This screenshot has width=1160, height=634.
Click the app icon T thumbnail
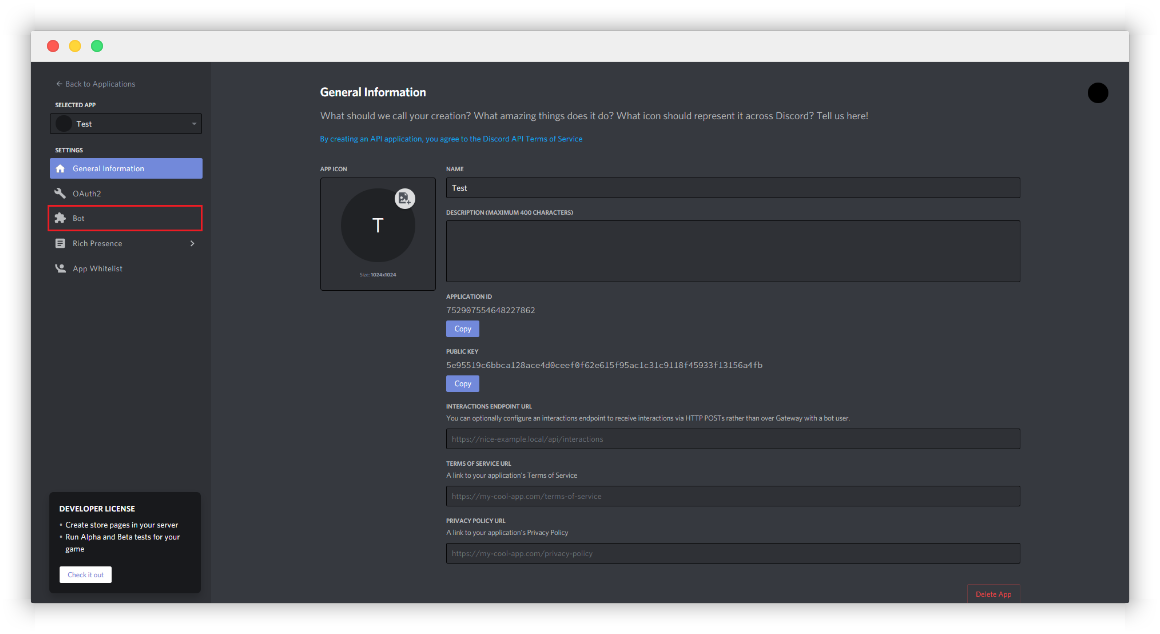(x=378, y=226)
